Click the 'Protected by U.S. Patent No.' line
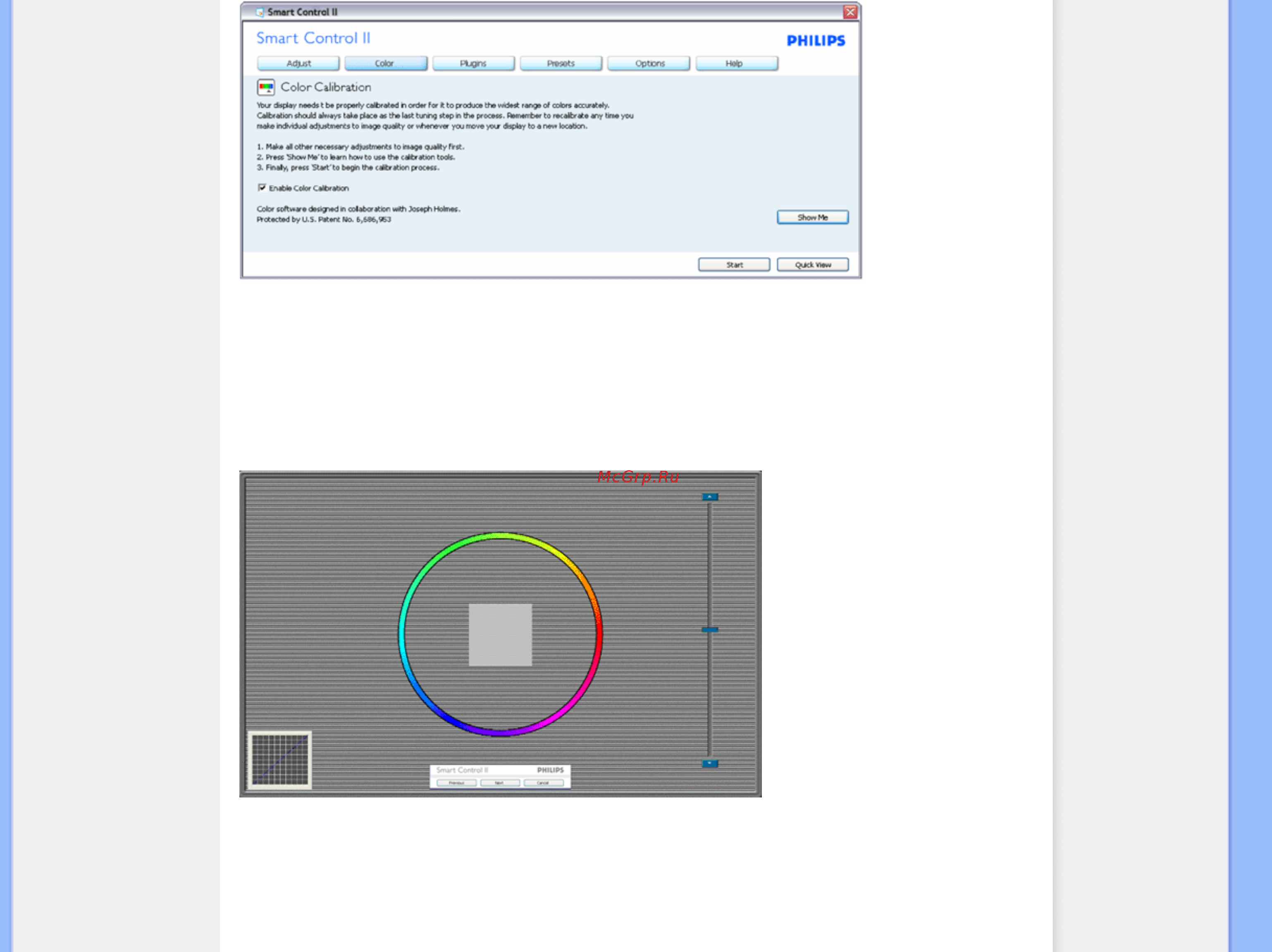The image size is (1272, 952). (324, 219)
